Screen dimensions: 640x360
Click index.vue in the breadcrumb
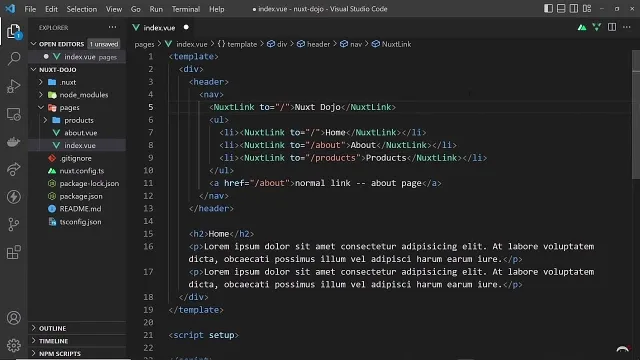191,44
